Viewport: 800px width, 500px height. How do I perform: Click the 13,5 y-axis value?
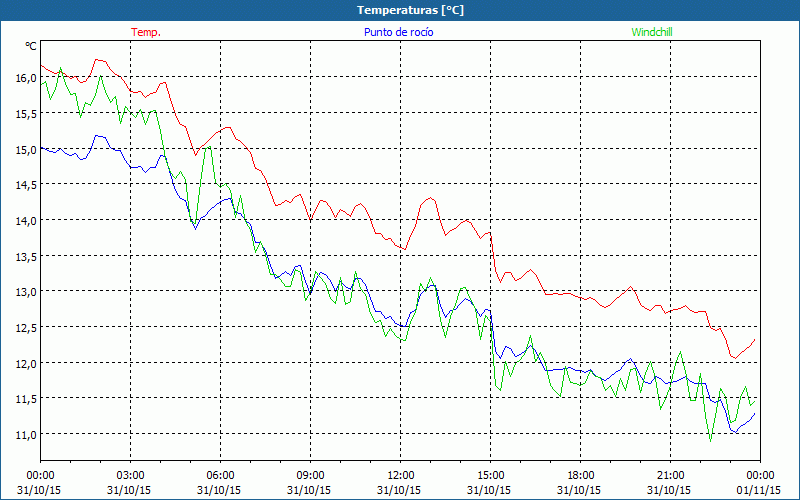pyautogui.click(x=26, y=257)
